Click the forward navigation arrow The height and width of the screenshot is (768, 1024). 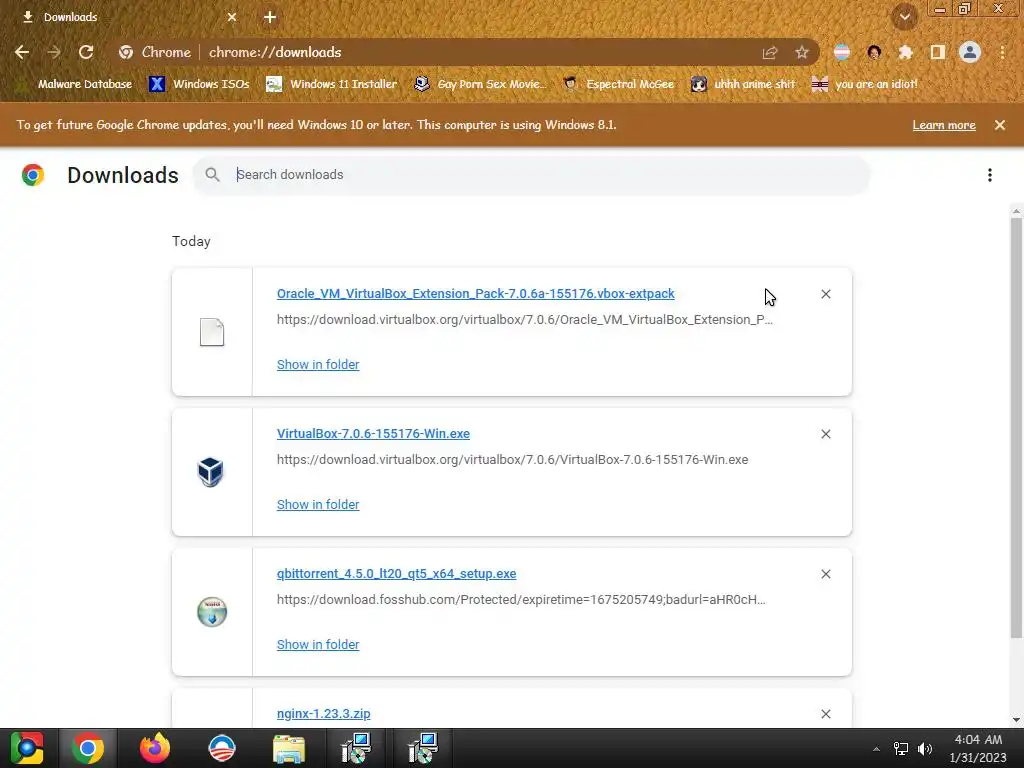click(x=54, y=52)
